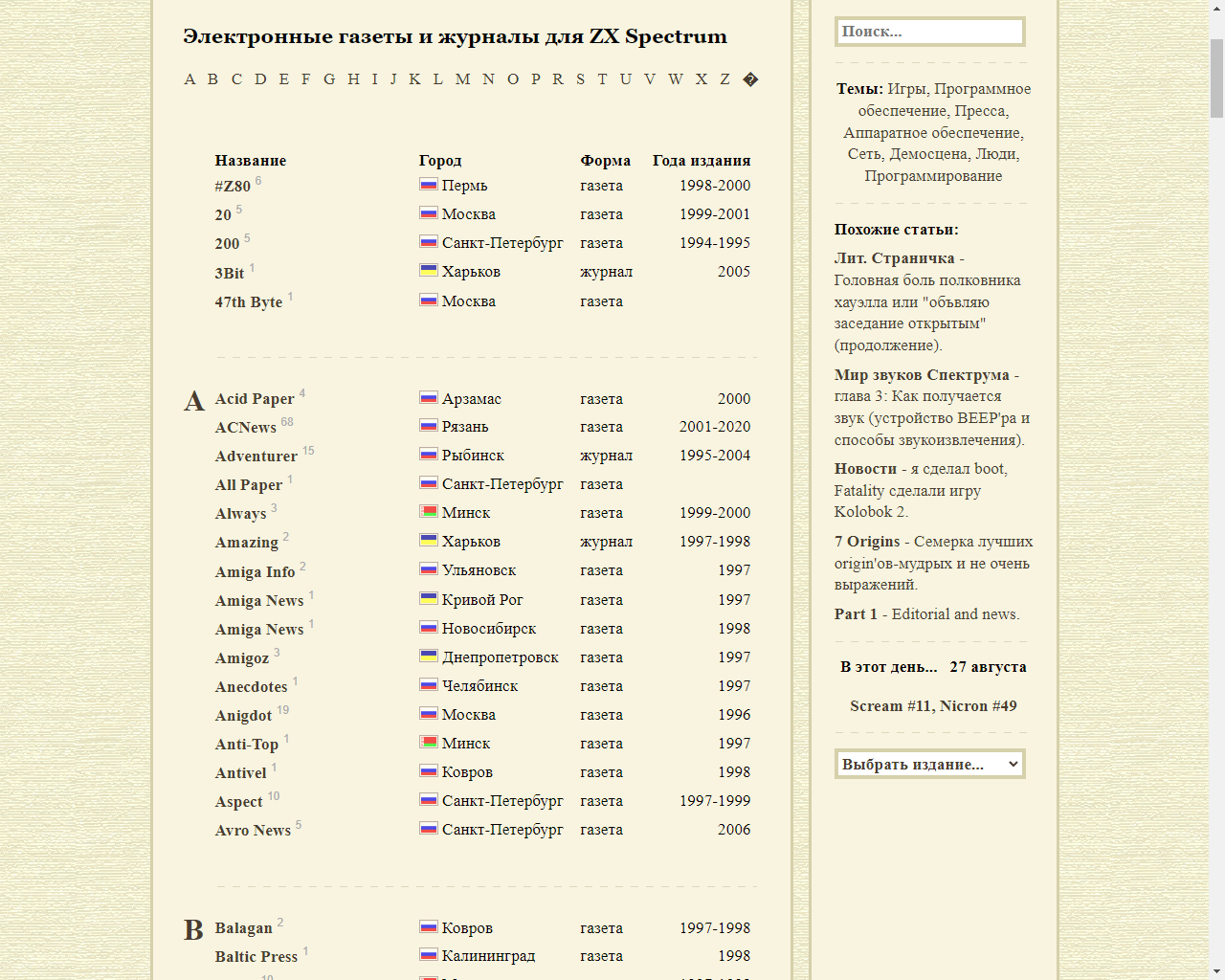Open the ACNews publication link
The image size is (1225, 980).
246,428
